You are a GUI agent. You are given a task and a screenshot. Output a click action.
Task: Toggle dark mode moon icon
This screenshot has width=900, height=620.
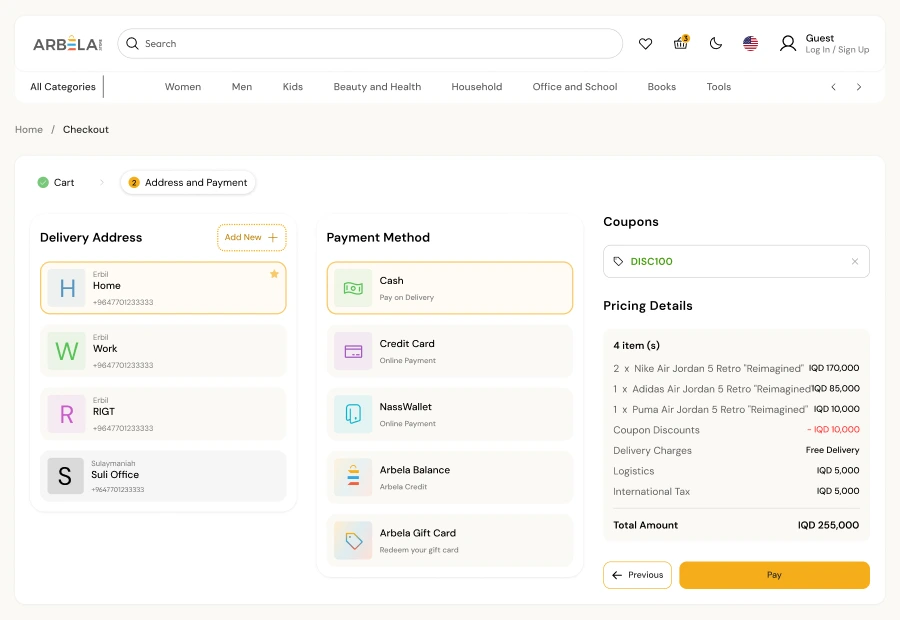(715, 44)
